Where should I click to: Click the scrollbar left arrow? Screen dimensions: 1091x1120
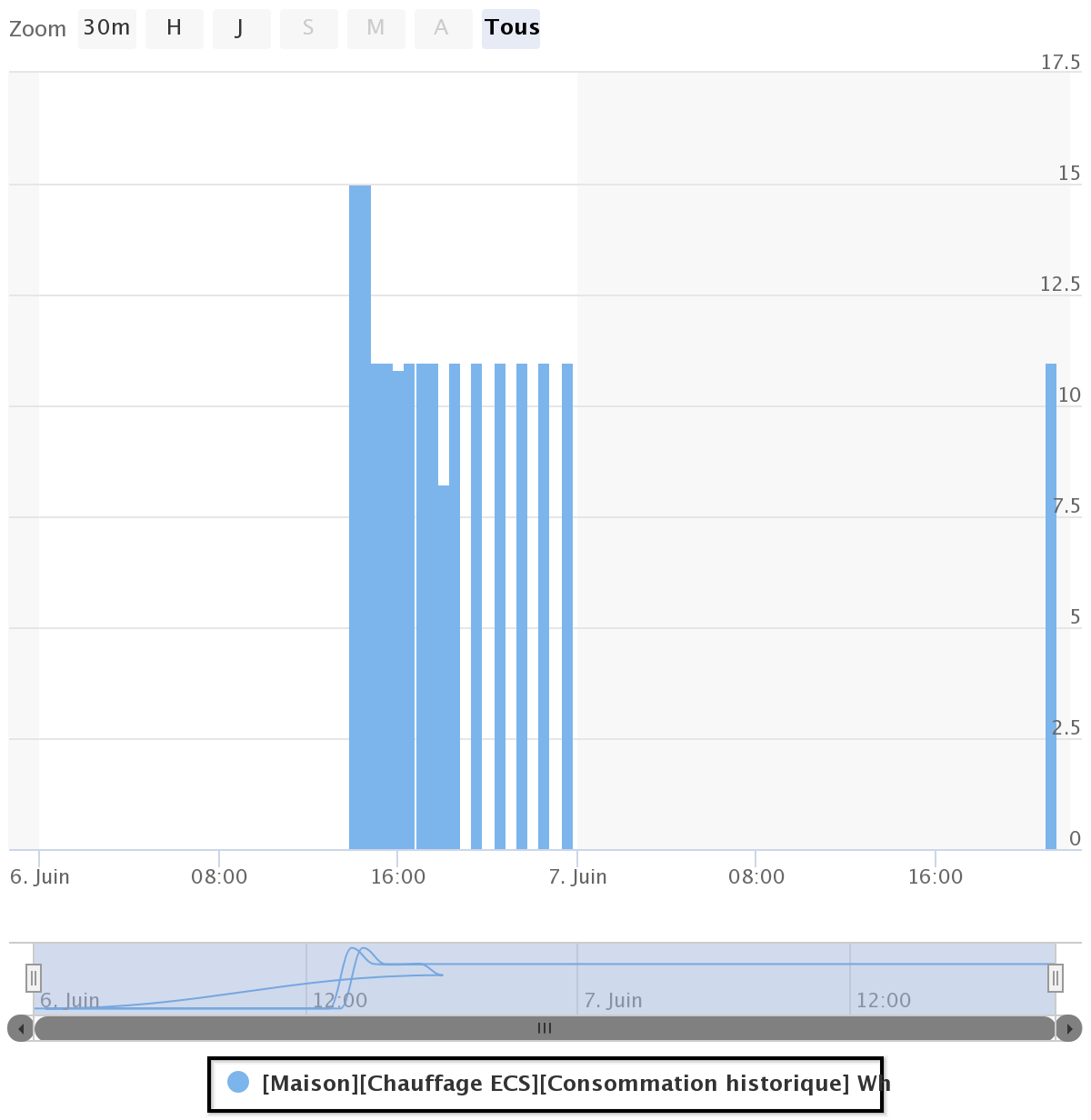click(x=21, y=1028)
